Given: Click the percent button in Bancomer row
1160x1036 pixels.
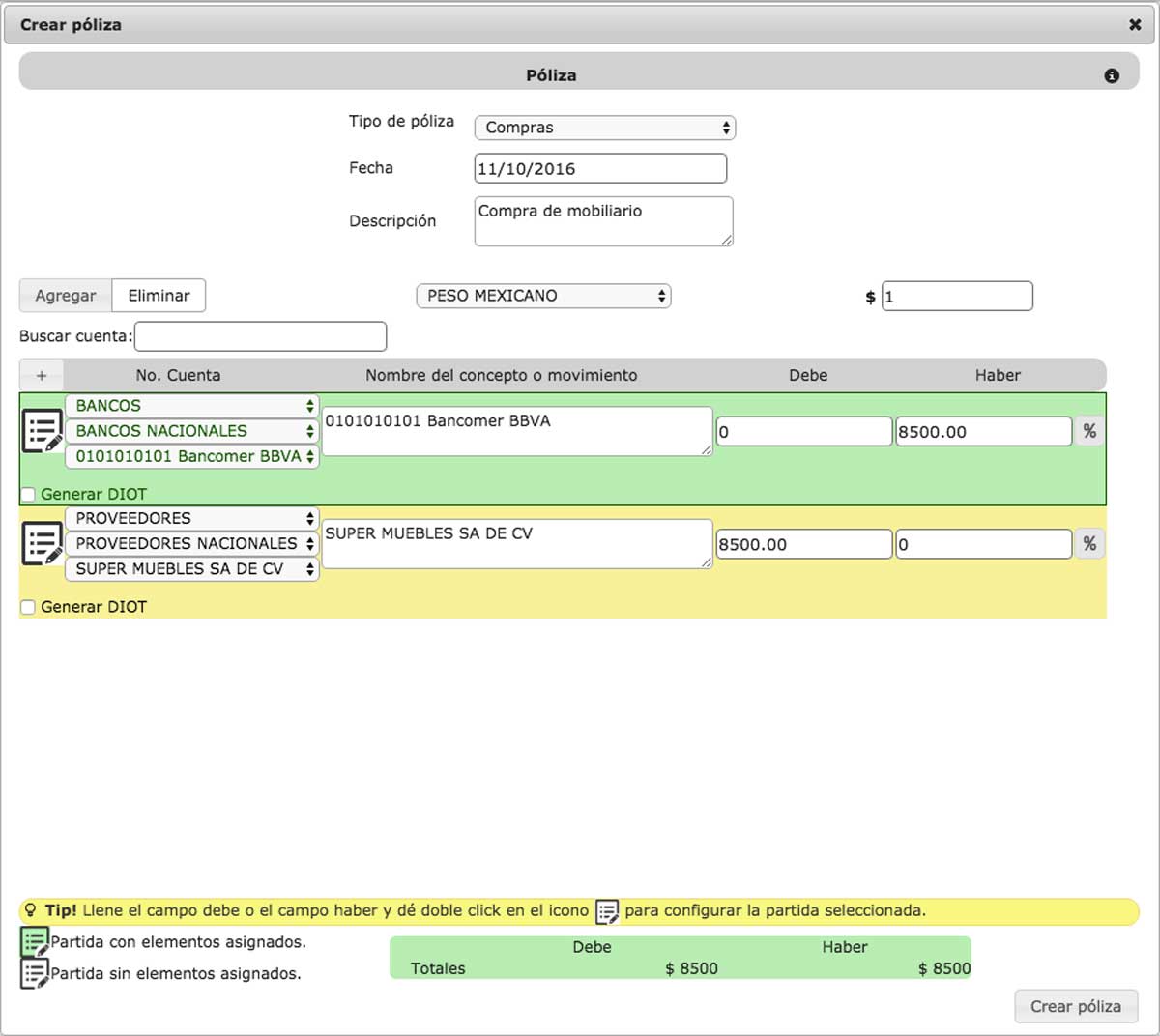Looking at the screenshot, I should 1089,431.
